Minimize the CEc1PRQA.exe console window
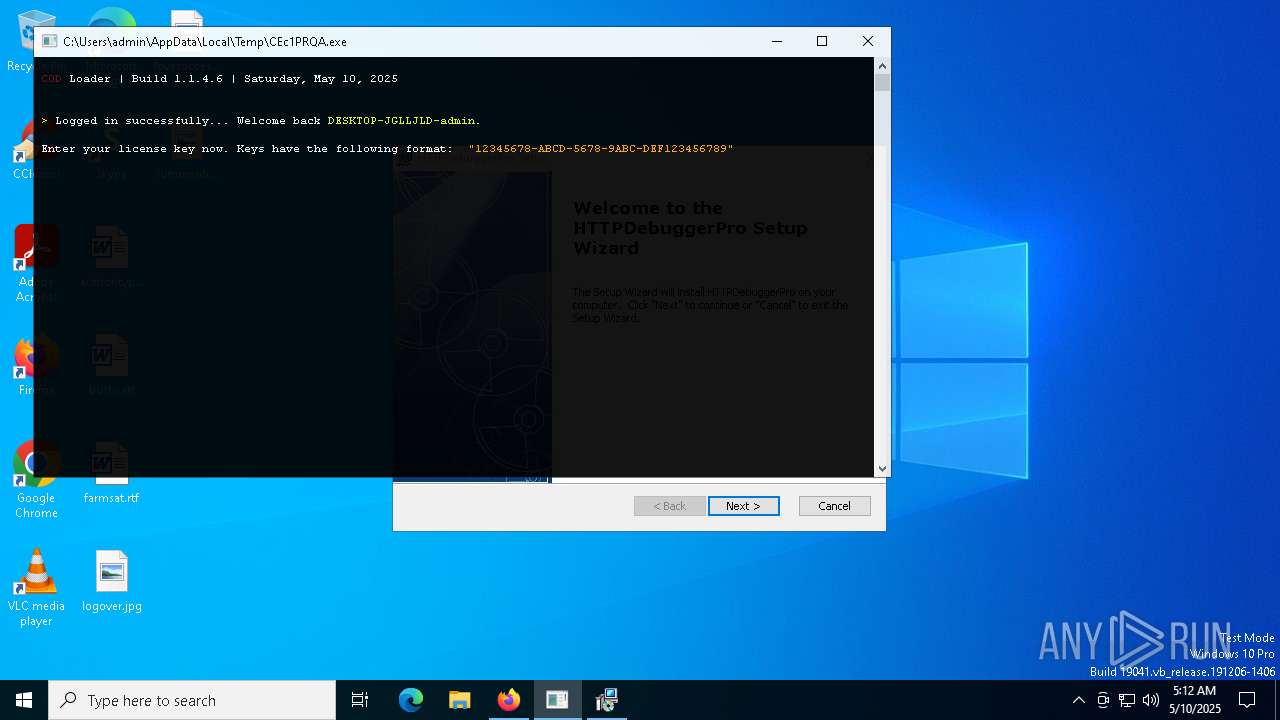1280x720 pixels. pos(777,41)
